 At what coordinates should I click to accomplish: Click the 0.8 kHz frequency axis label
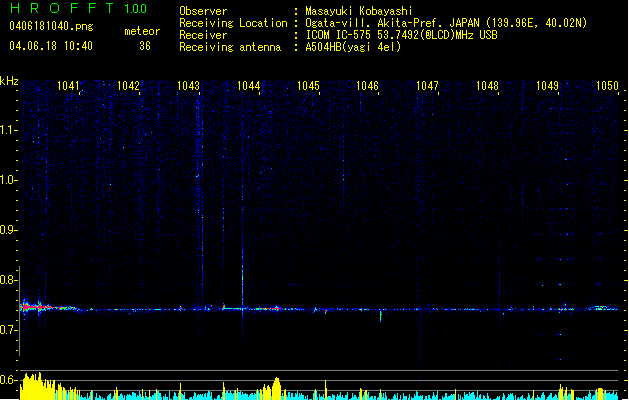[8, 280]
